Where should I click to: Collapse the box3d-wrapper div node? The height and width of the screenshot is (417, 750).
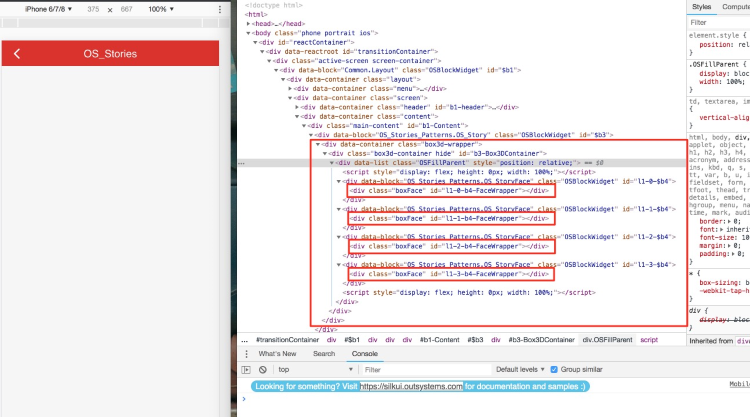click(318, 143)
